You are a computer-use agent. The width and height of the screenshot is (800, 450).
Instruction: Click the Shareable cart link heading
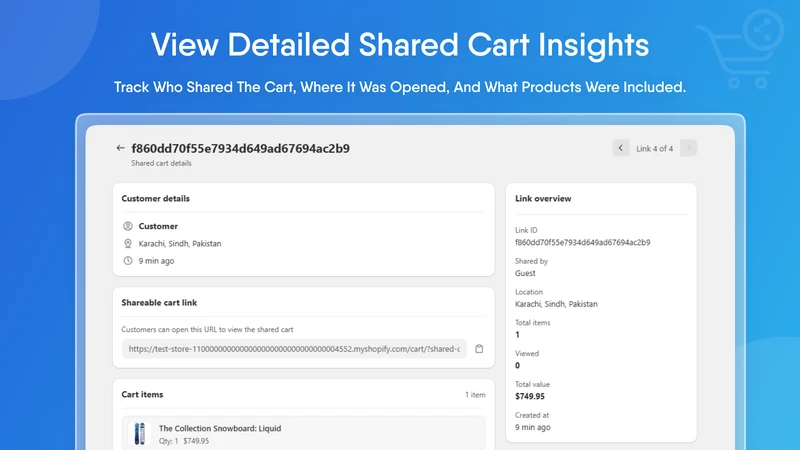click(x=159, y=303)
